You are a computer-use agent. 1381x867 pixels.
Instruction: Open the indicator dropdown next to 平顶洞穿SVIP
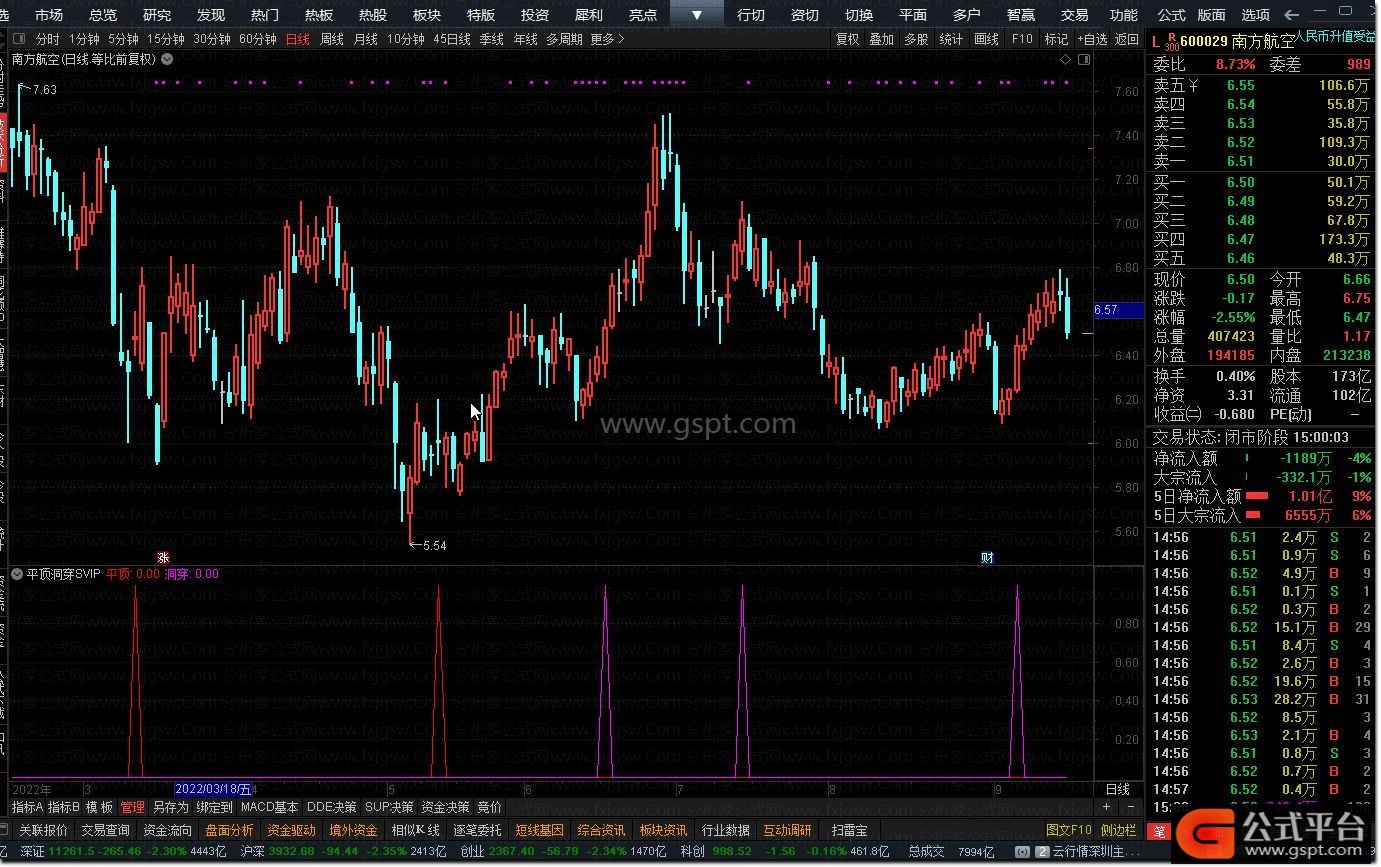click(17, 574)
